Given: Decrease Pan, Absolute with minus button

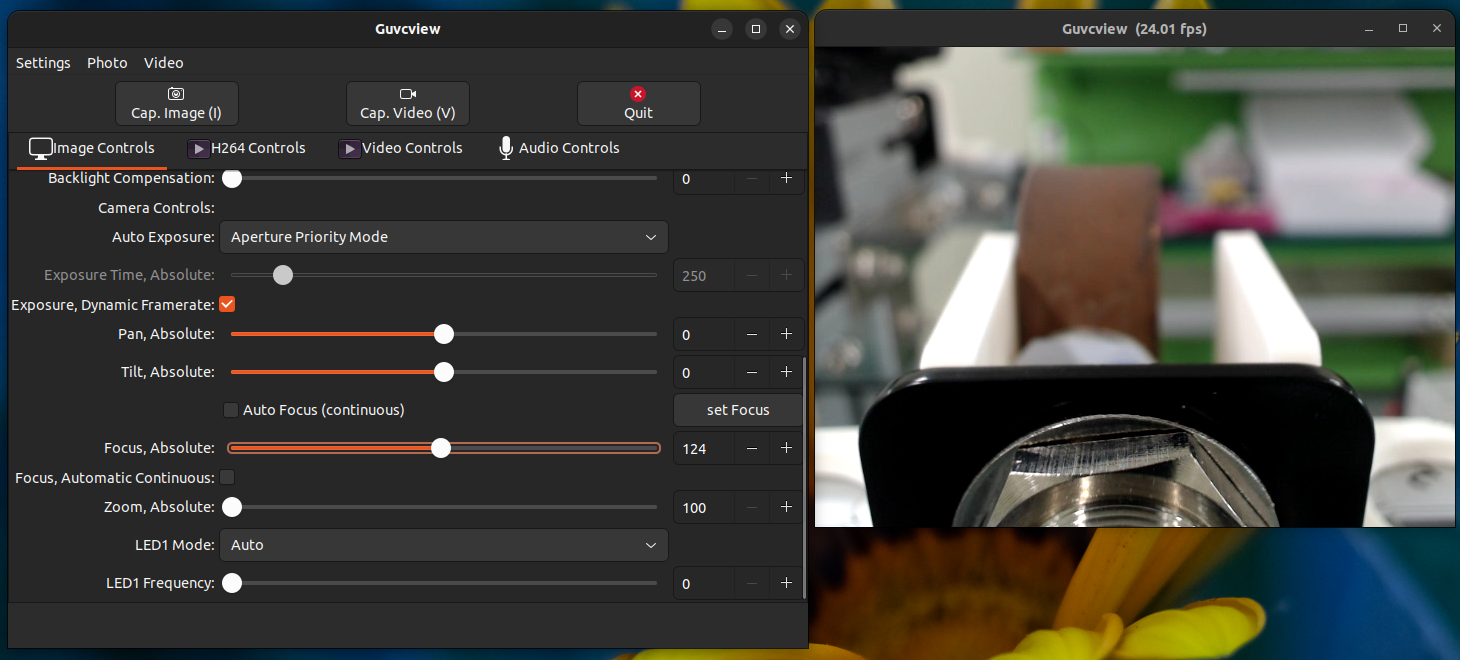Looking at the screenshot, I should tap(752, 334).
